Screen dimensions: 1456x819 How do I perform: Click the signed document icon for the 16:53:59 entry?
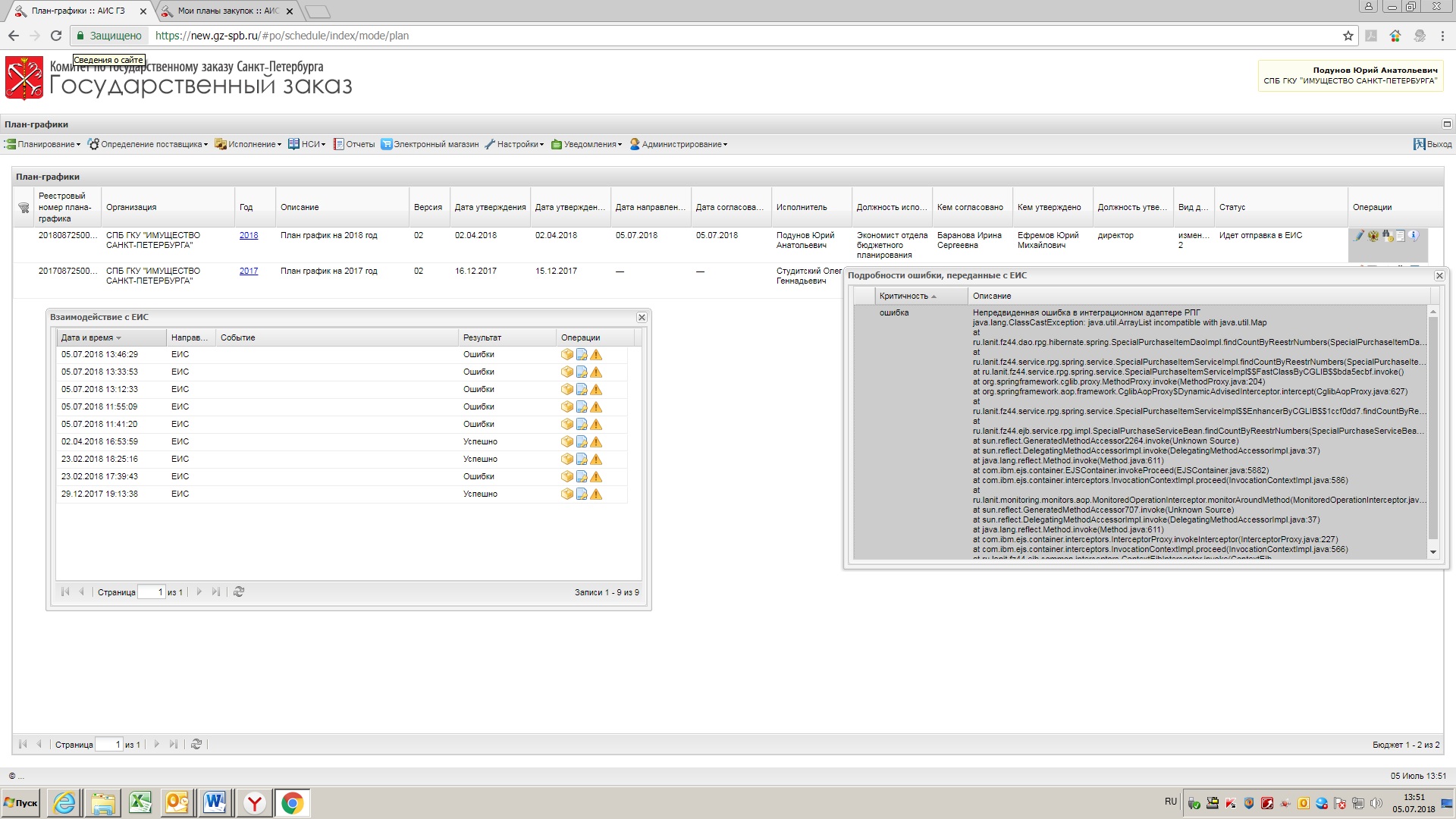pos(582,442)
